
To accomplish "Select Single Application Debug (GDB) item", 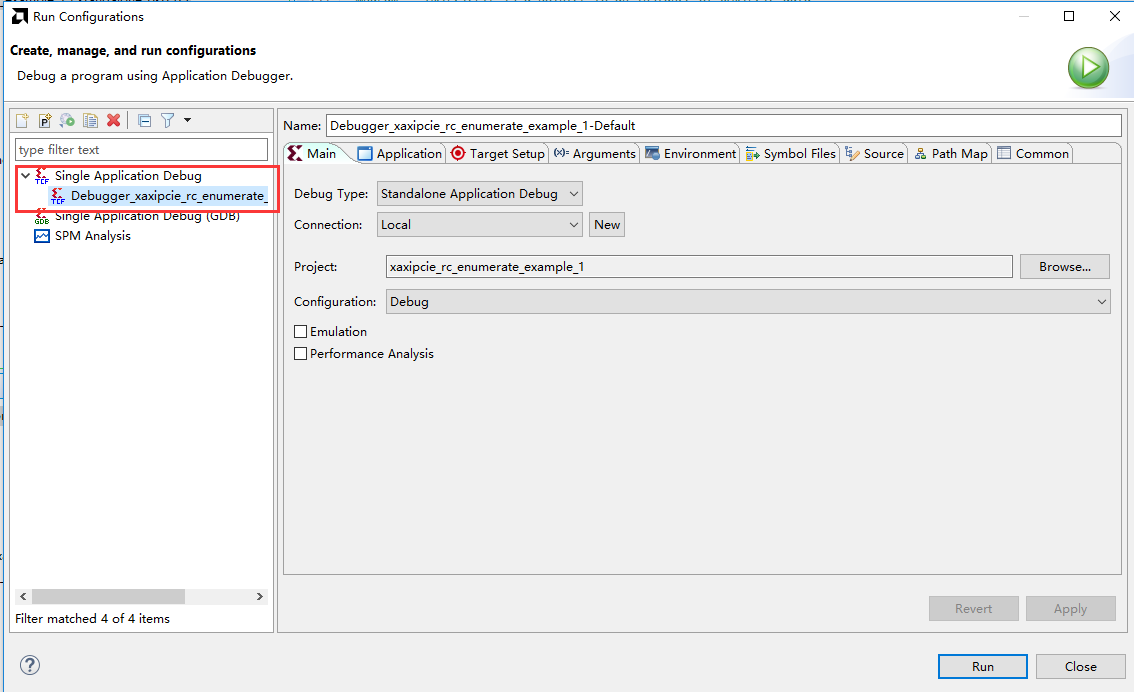I will pyautogui.click(x=148, y=216).
